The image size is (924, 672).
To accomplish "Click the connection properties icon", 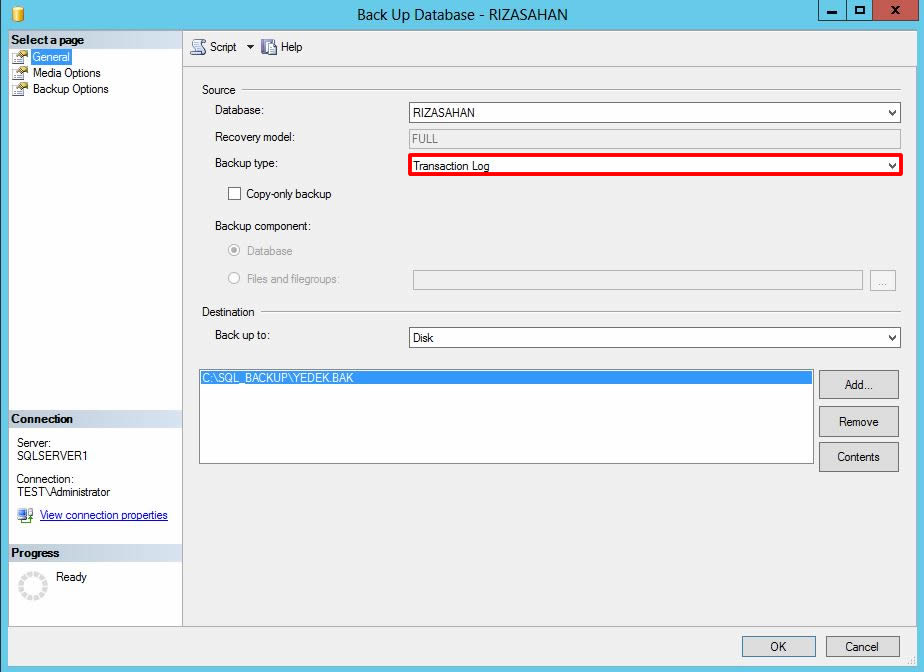I will click(x=25, y=516).
